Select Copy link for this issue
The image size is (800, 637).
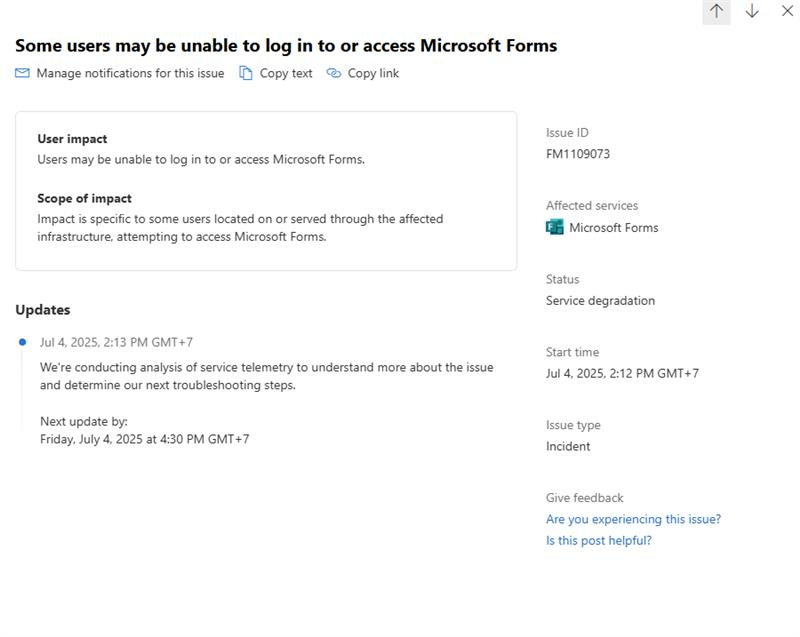click(371, 72)
